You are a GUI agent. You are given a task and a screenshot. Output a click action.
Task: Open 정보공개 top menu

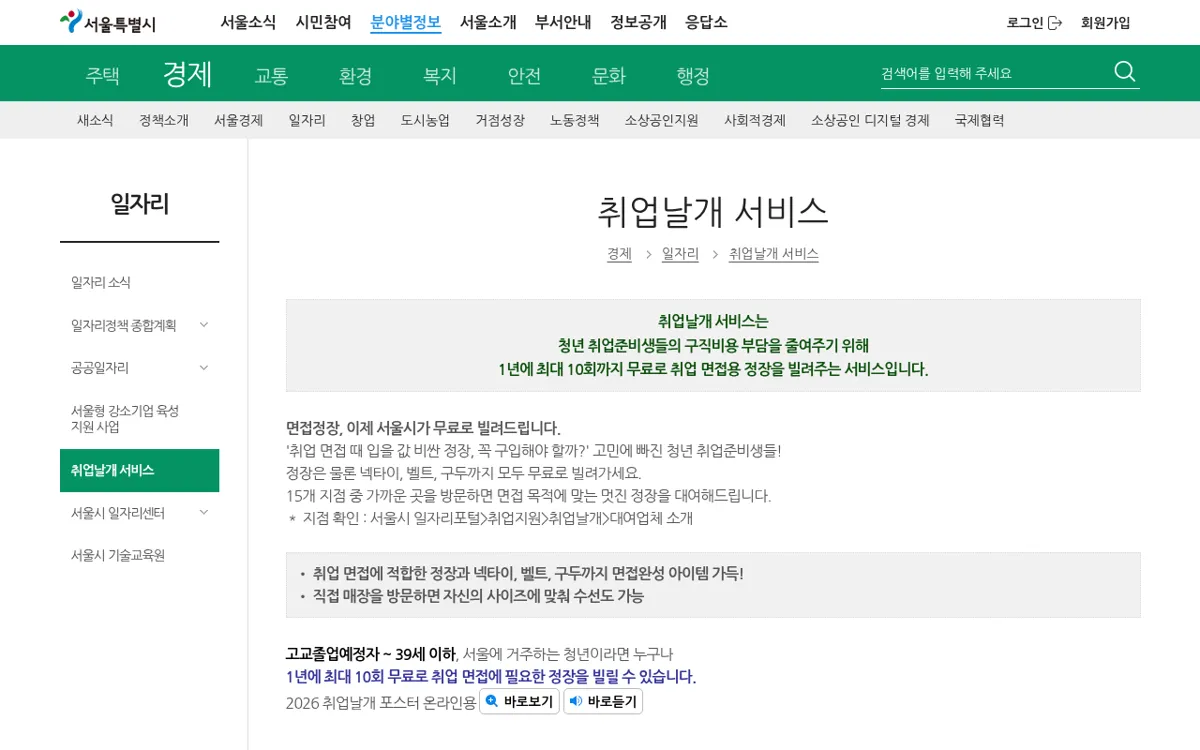coord(638,22)
